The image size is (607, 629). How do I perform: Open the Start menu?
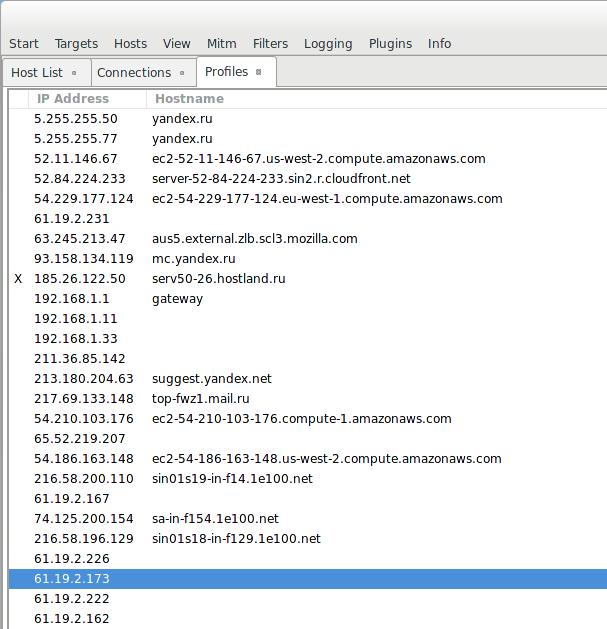24,43
